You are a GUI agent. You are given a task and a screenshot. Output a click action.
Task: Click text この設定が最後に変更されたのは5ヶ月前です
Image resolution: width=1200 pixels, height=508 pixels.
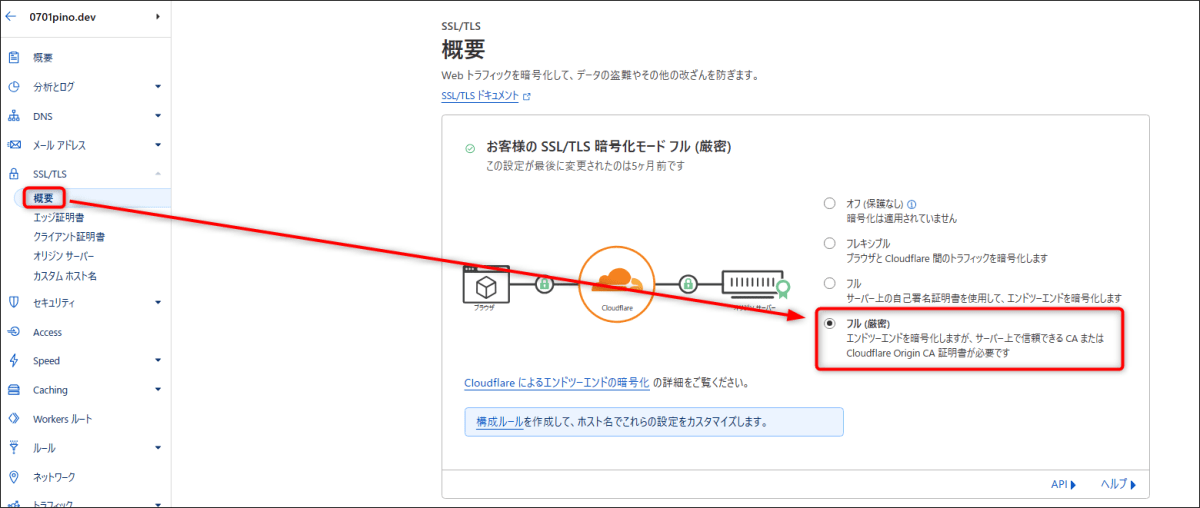(x=585, y=166)
